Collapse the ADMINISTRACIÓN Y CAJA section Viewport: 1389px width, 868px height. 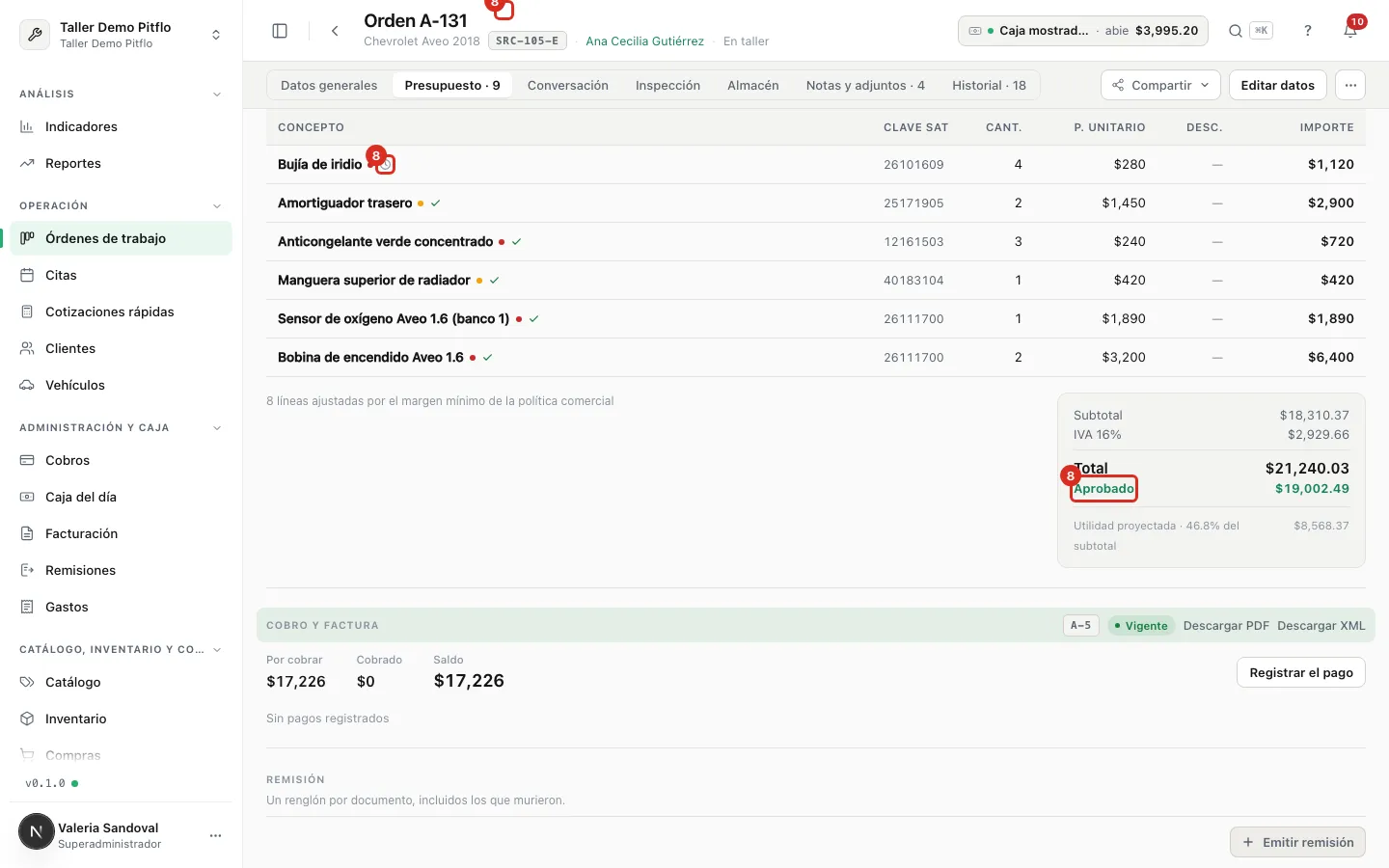[x=216, y=428]
